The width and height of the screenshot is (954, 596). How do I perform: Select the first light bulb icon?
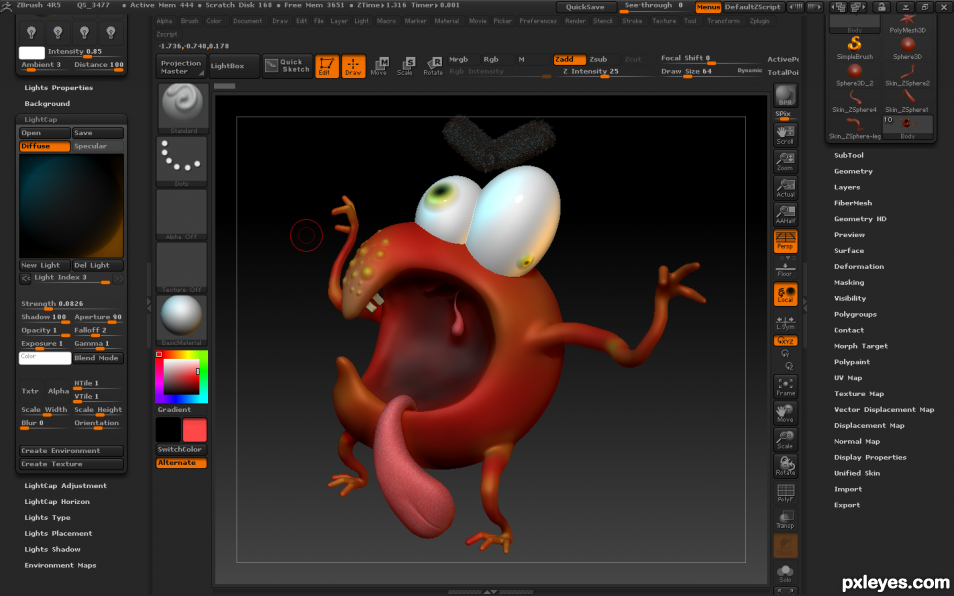tap(32, 32)
